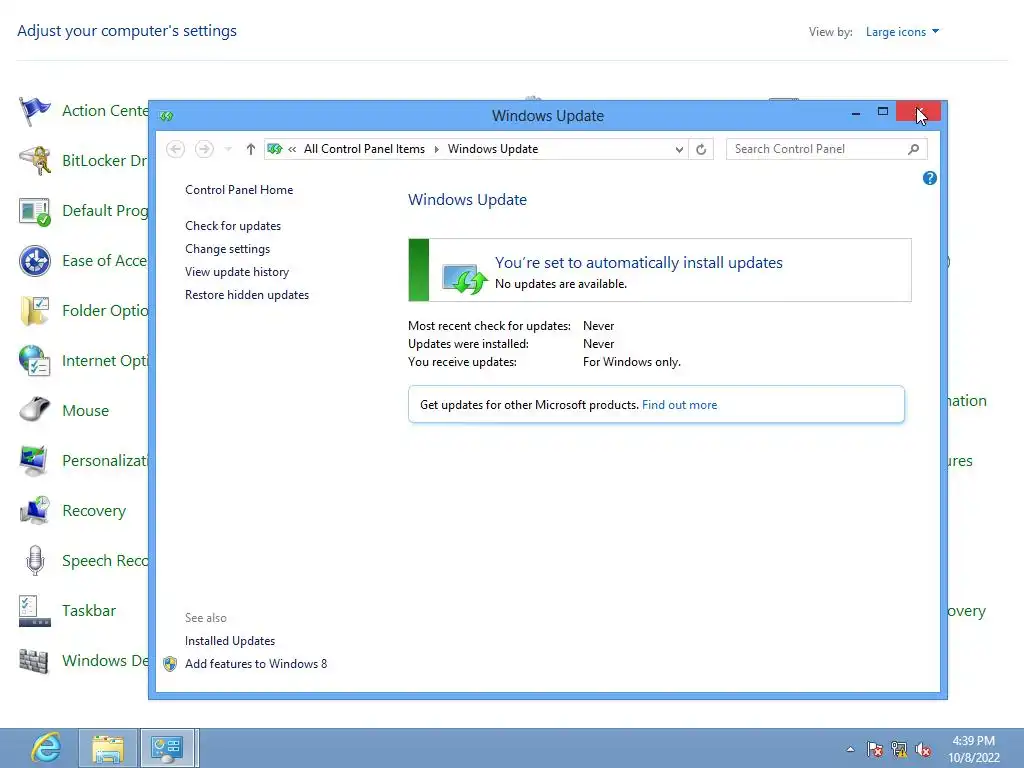Viewport: 1024px width, 768px height.
Task: Click the Windows Update title bar icon
Action: (x=167, y=116)
